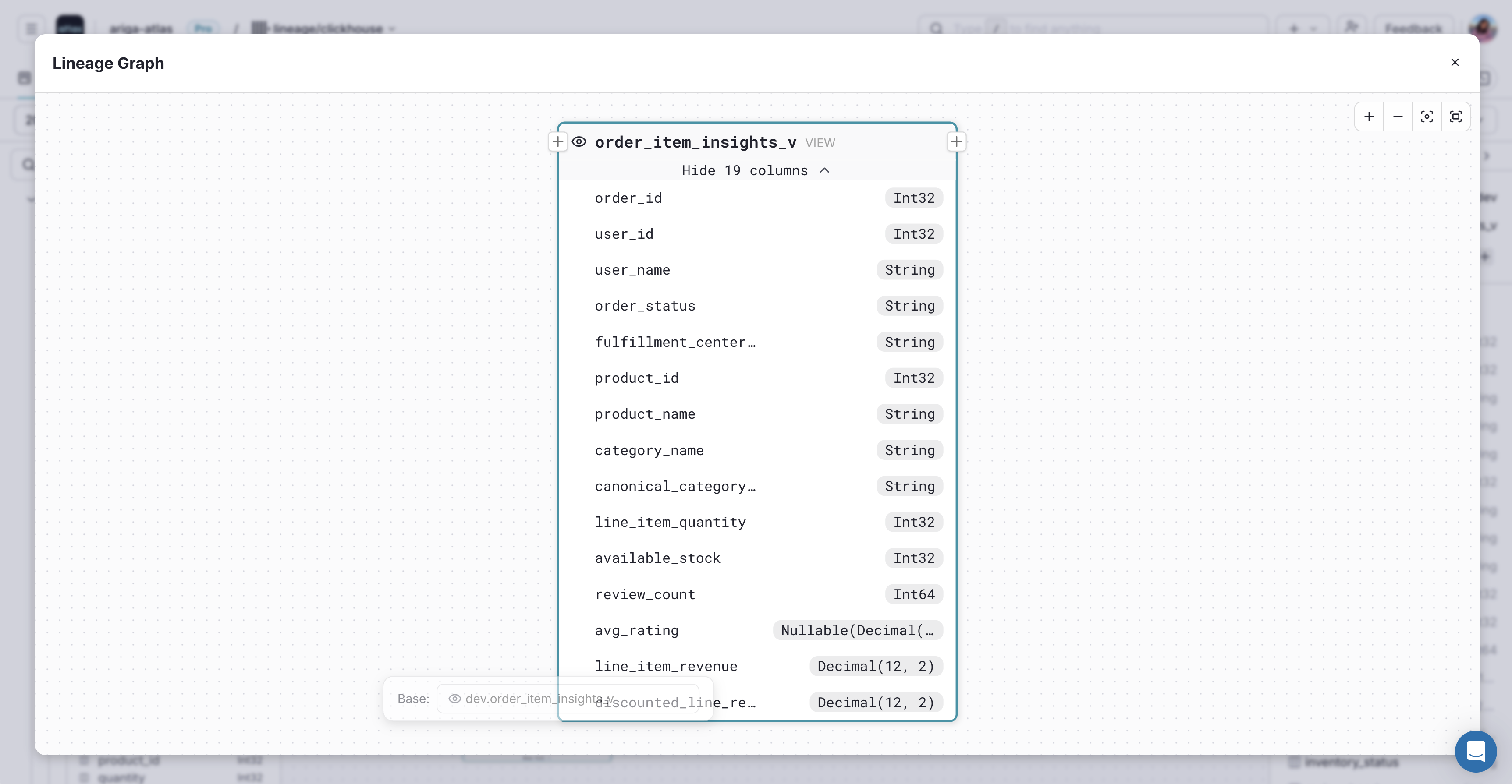Open the Intercom chat bubble
Viewport: 1512px width, 784px height.
point(1476,751)
